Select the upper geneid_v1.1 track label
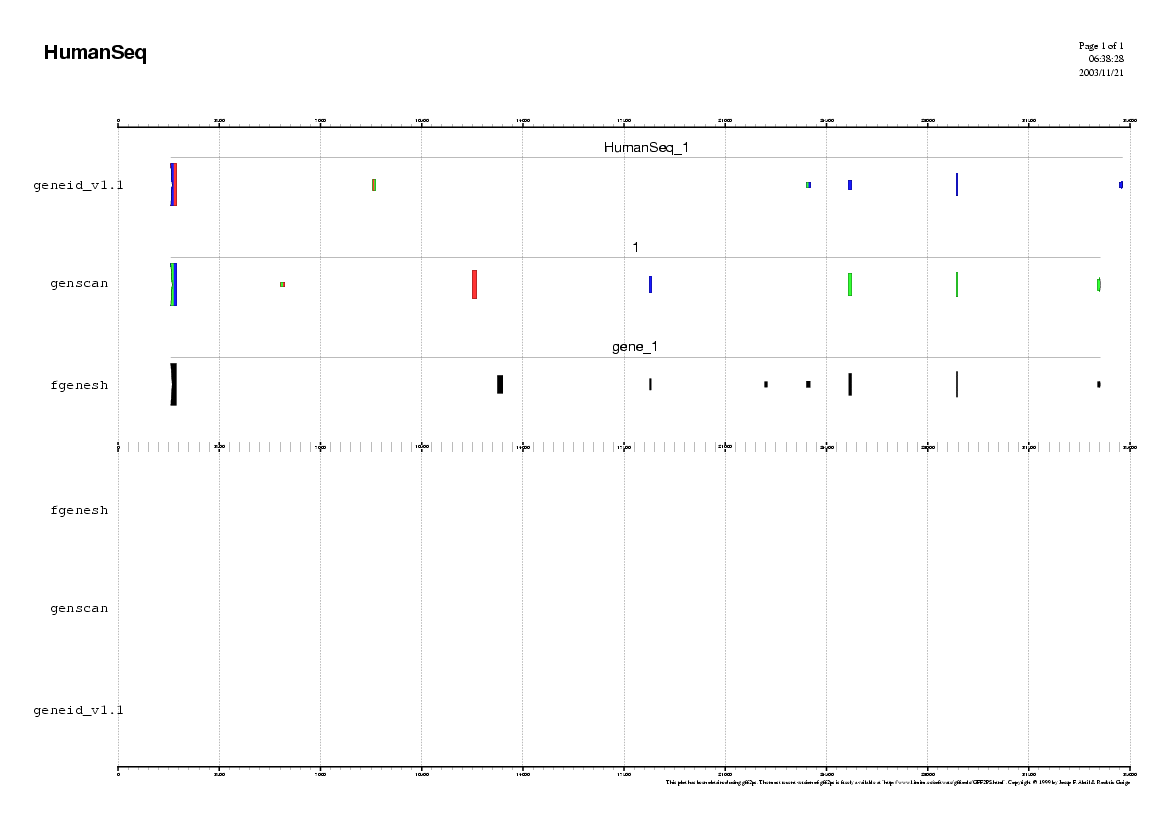The image size is (1169, 826). pos(78,185)
